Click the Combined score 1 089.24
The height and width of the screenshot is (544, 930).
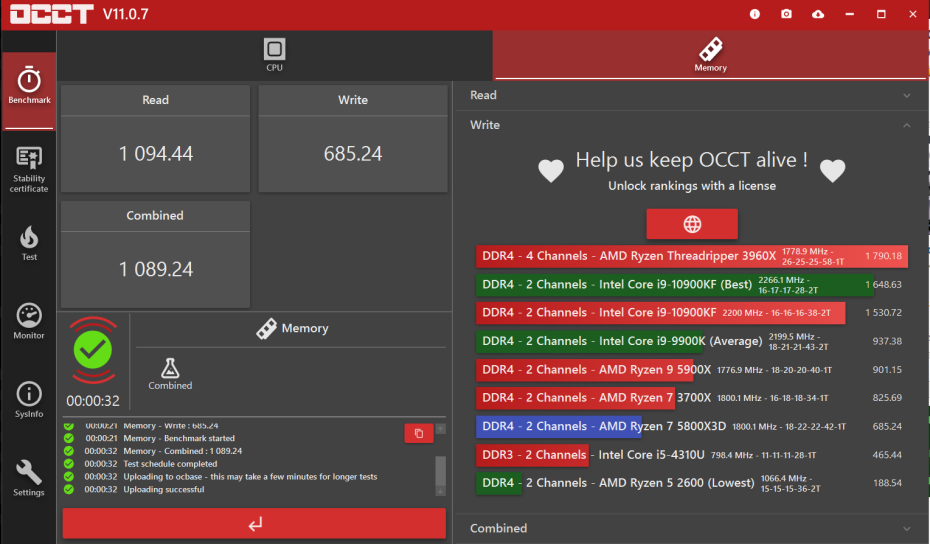coord(156,269)
